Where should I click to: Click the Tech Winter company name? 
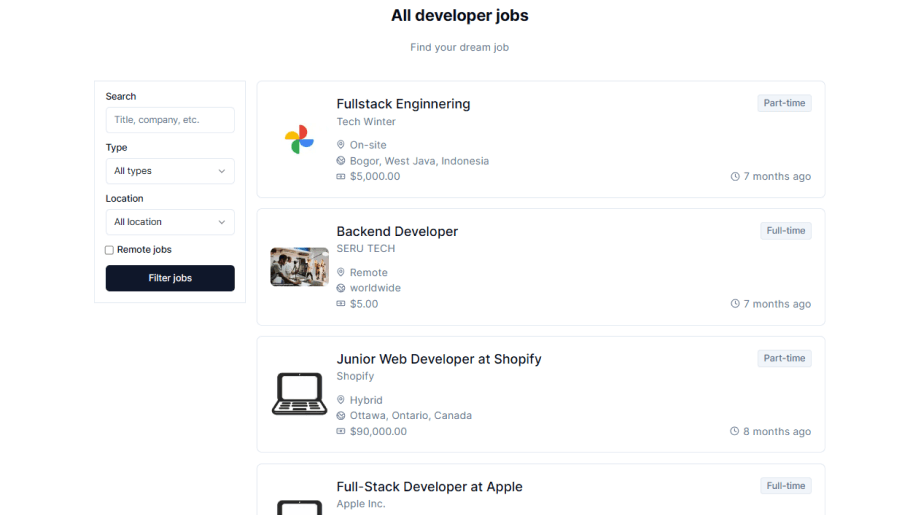[366, 121]
